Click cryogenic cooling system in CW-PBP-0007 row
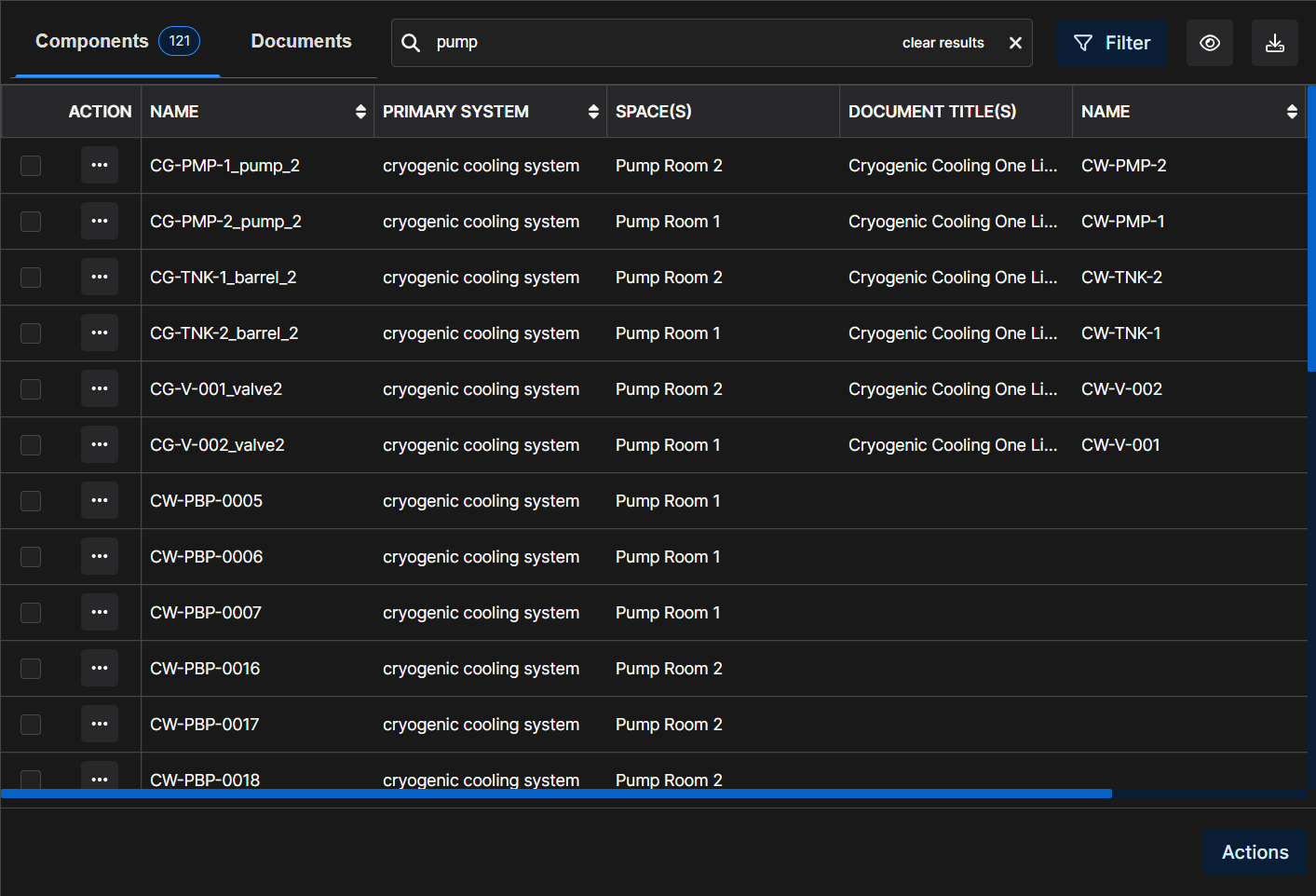Screen dimensions: 1316x896 pyautogui.click(x=481, y=613)
